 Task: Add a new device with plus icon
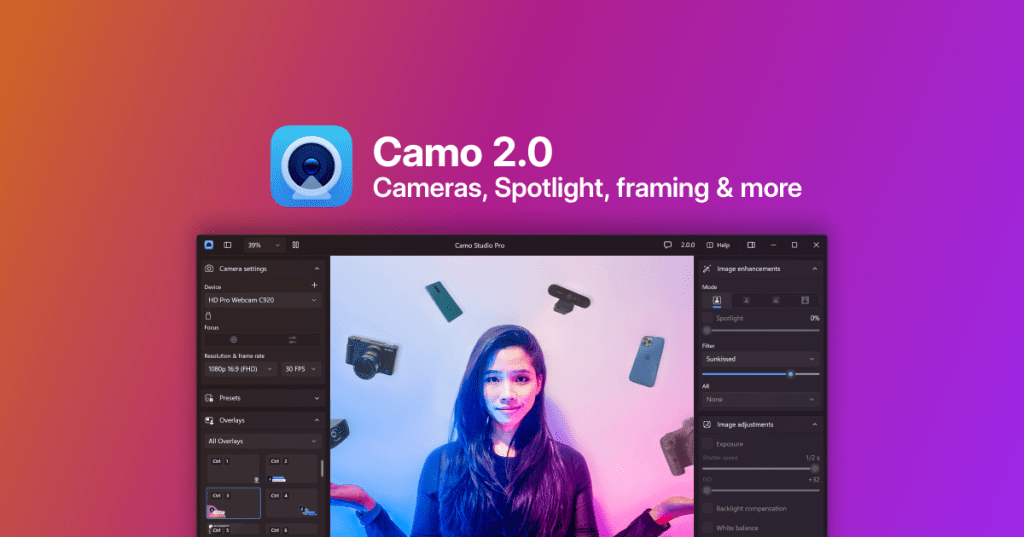(314, 285)
